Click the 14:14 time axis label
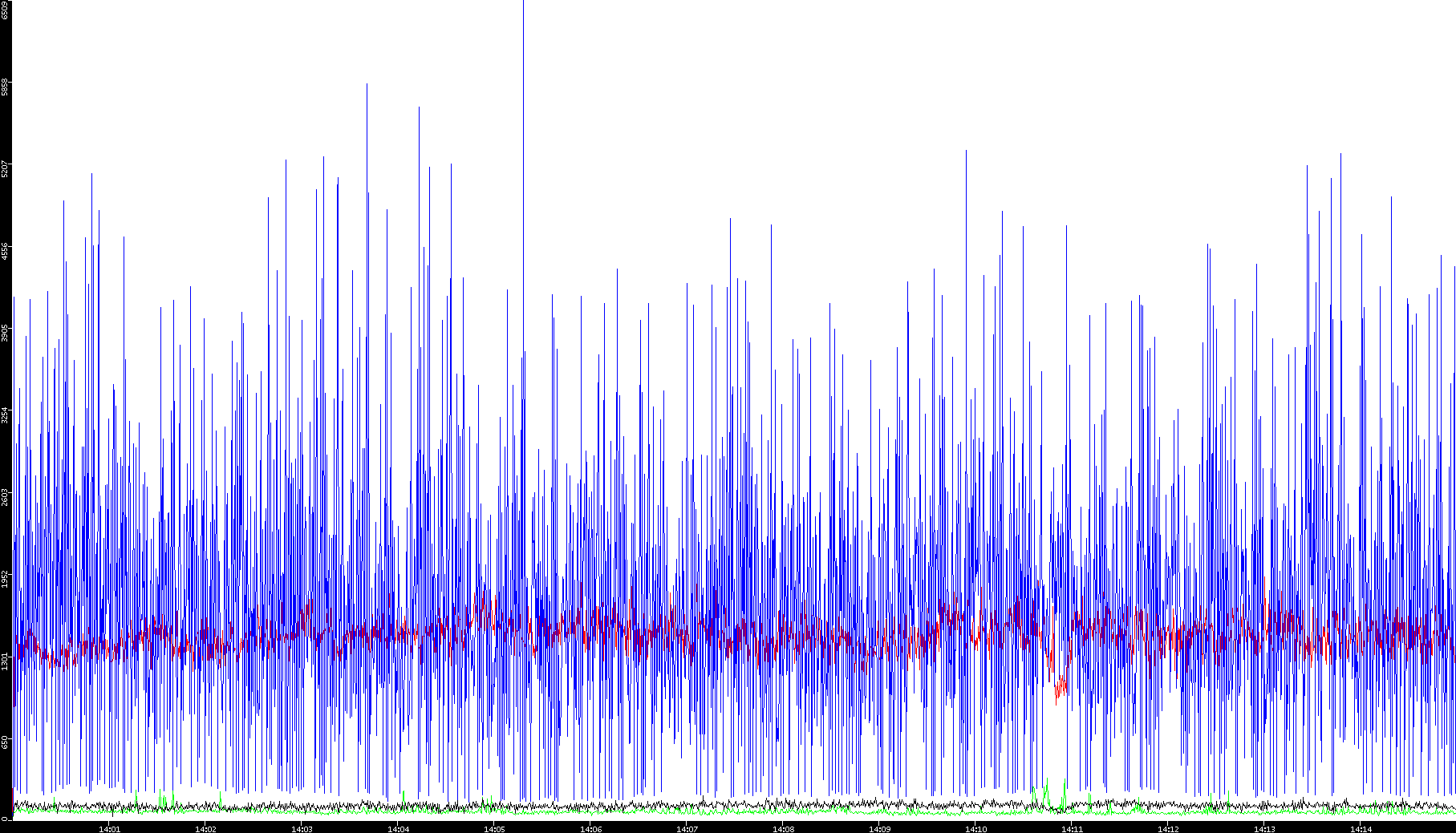Viewport: 1456px width, 833px height. pos(1361,828)
